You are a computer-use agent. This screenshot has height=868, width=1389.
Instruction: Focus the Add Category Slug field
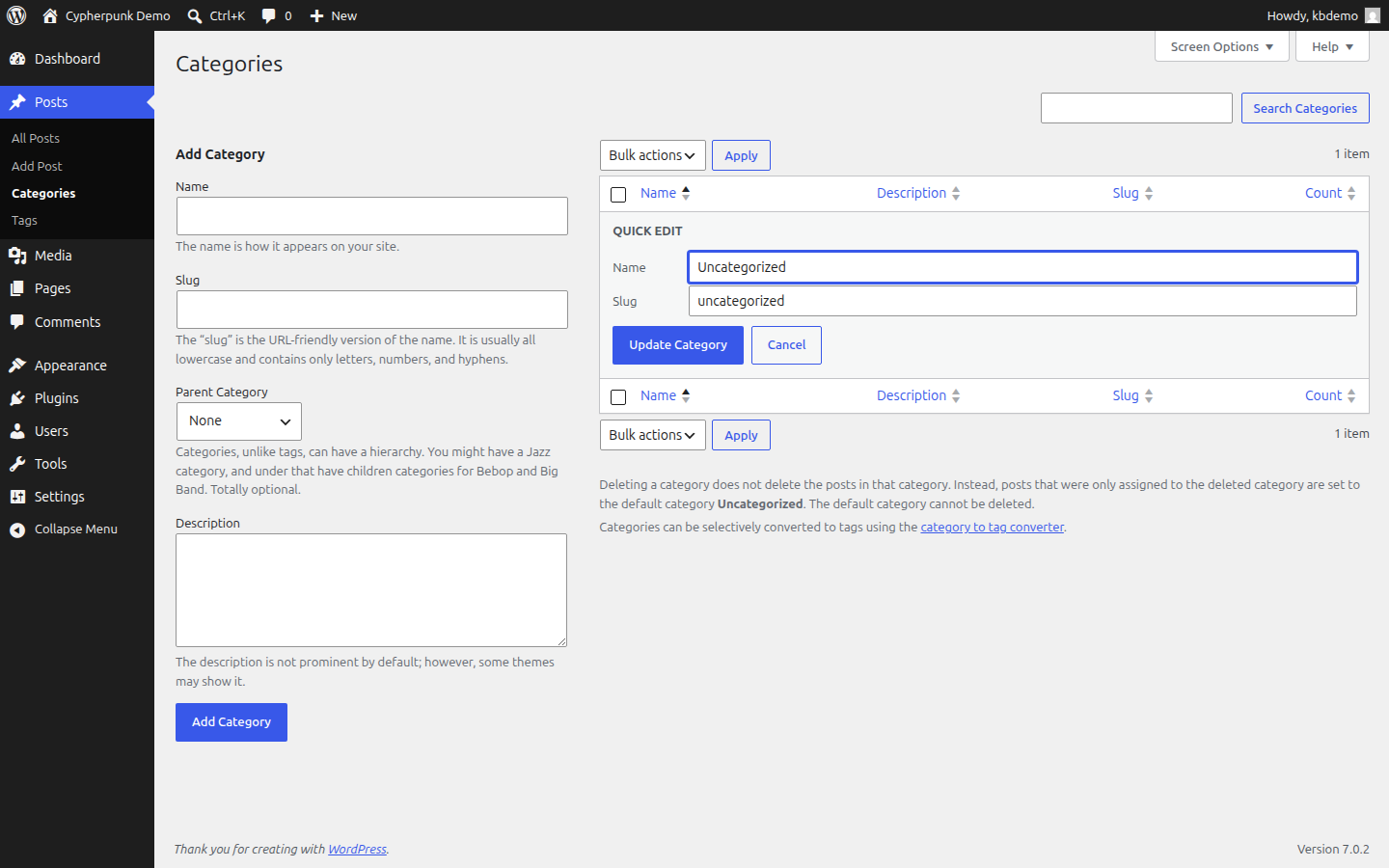pyautogui.click(x=372, y=310)
